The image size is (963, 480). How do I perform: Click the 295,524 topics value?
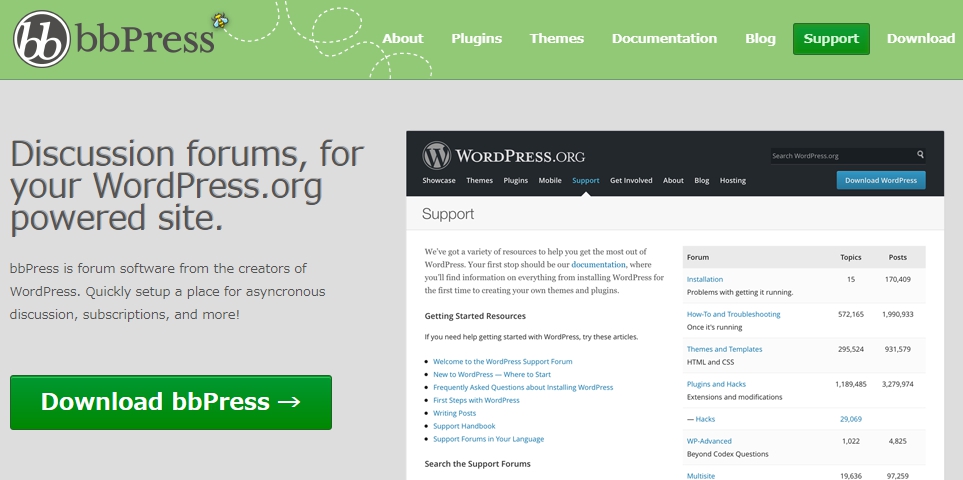851,349
